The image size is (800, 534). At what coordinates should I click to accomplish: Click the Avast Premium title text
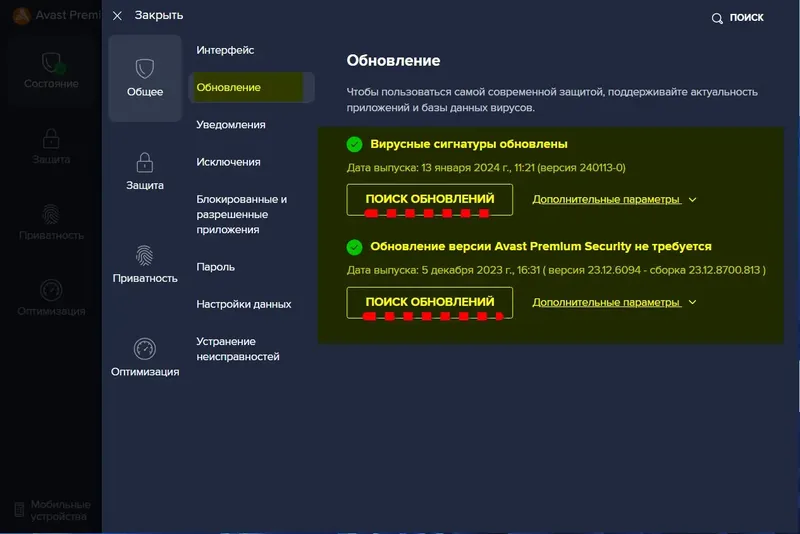[x=68, y=15]
